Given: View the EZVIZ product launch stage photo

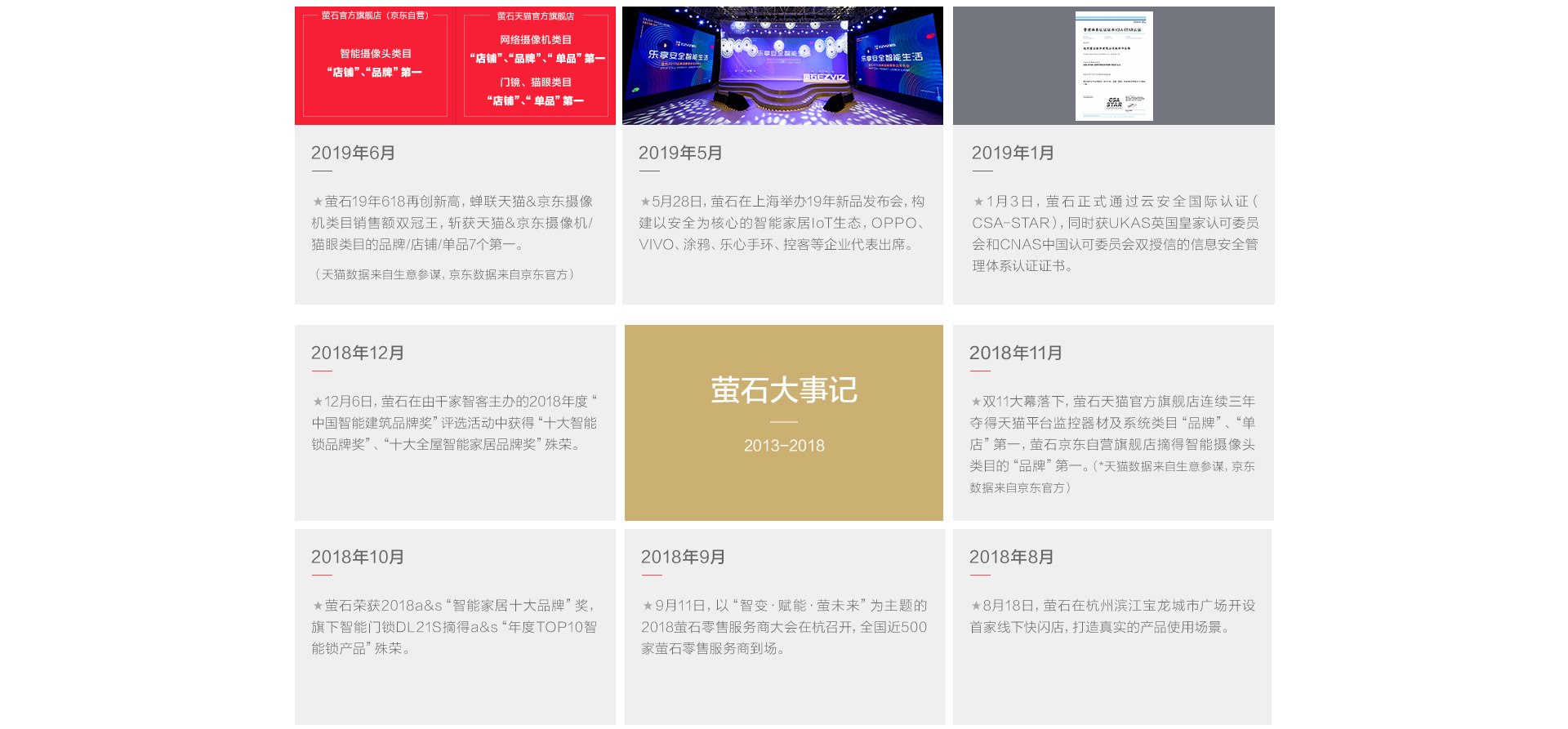Looking at the screenshot, I should (782, 65).
